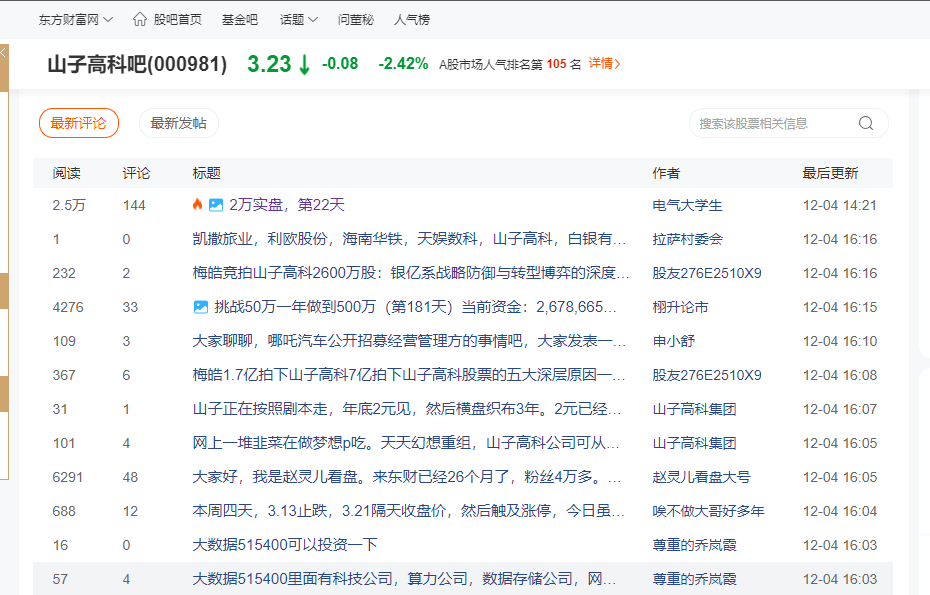Click timestamp 12-04 16:15
Image resolution: width=930 pixels, height=595 pixels.
tap(840, 307)
